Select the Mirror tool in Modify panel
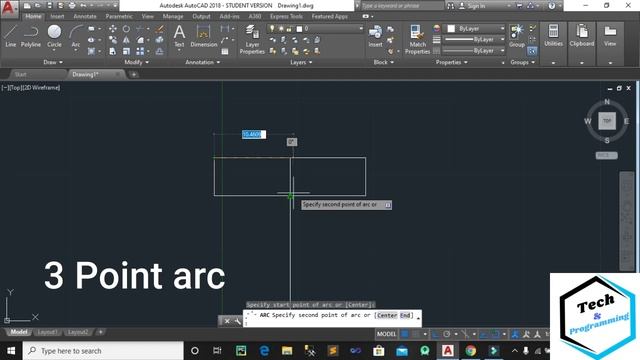The image size is (640, 360). point(127,40)
